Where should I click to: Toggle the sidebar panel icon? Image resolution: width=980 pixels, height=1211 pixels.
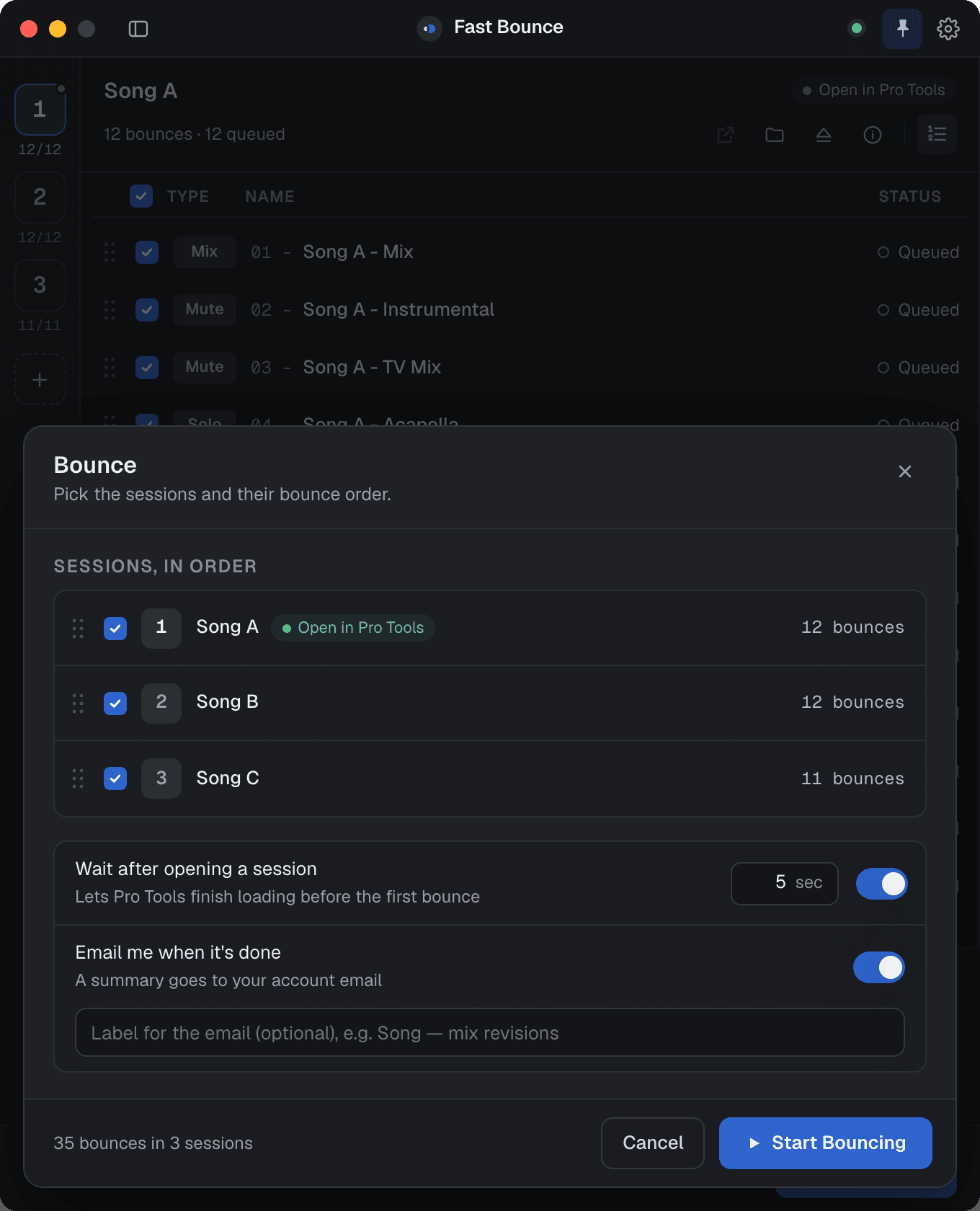coord(138,29)
